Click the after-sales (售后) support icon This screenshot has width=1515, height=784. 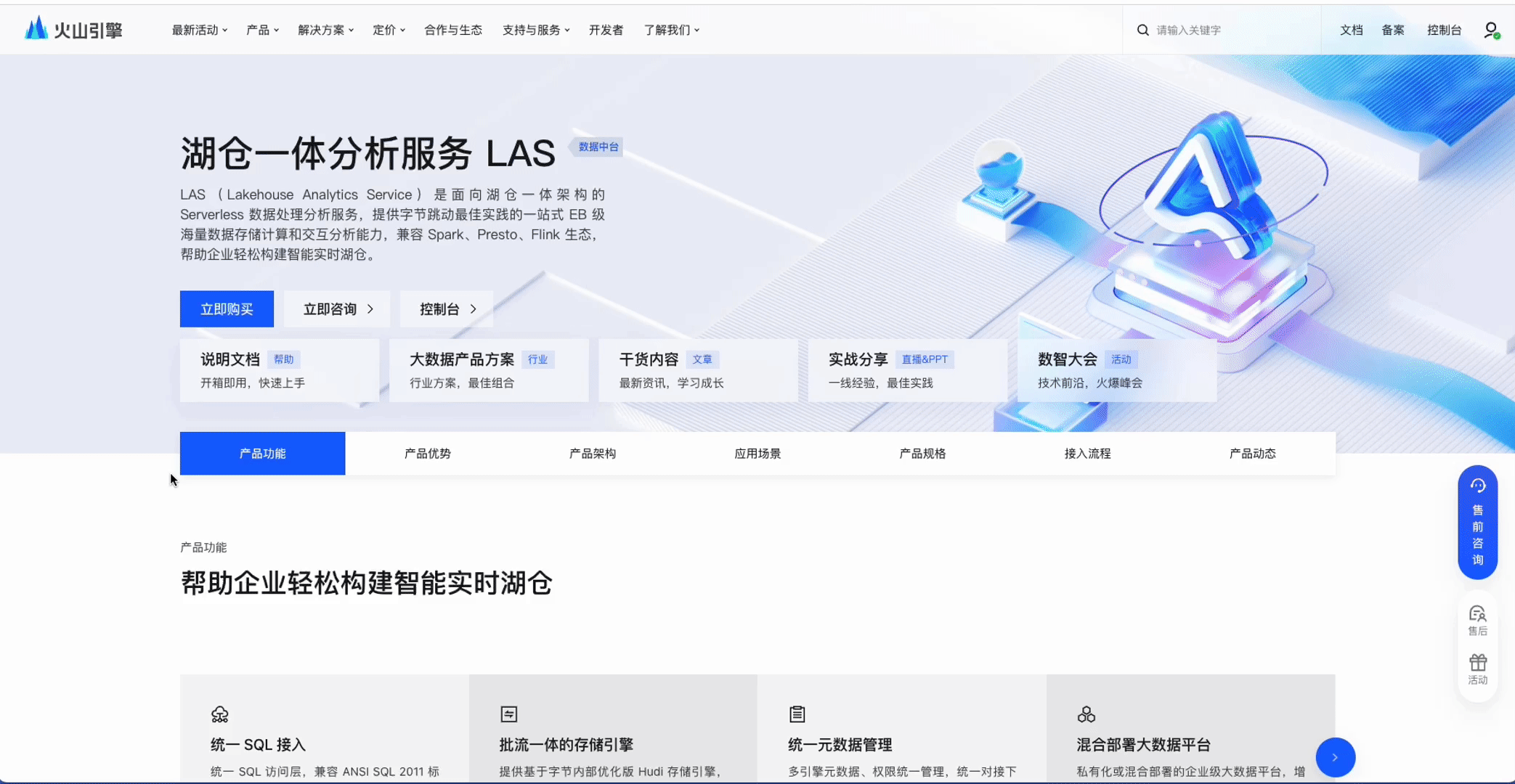[x=1477, y=621]
